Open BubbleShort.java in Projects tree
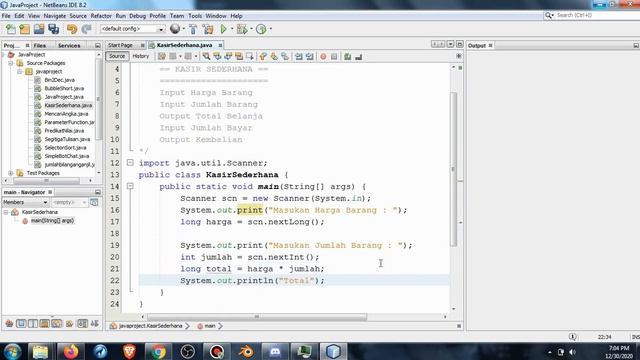The width and height of the screenshot is (640, 360). pyautogui.click(x=64, y=88)
